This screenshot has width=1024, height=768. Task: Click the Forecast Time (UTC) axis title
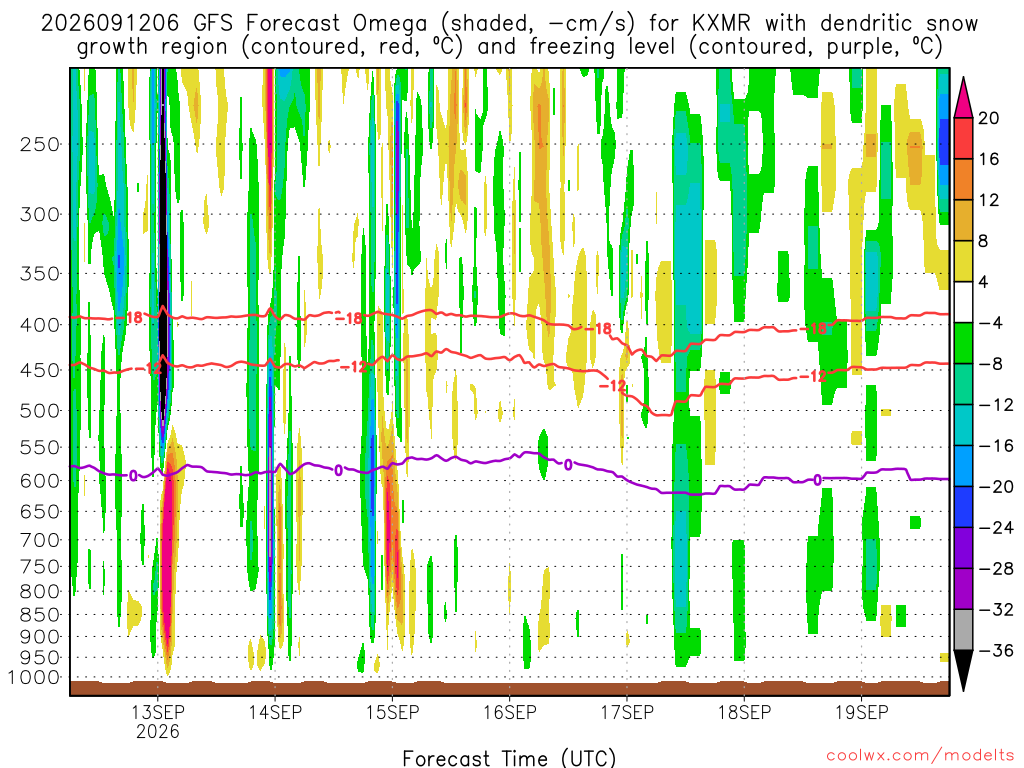pos(509,758)
